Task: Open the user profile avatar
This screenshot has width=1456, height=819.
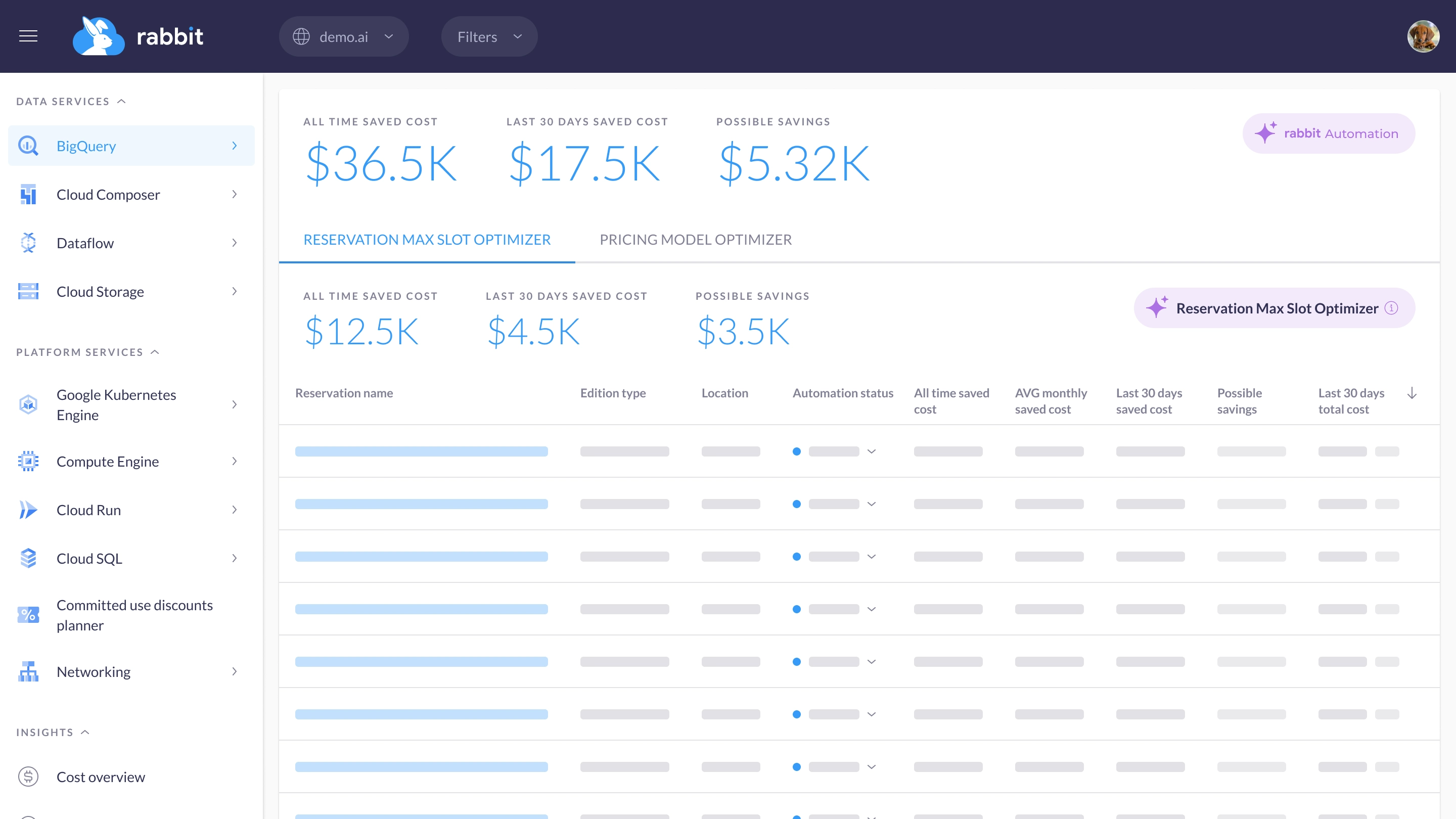Action: (1423, 37)
